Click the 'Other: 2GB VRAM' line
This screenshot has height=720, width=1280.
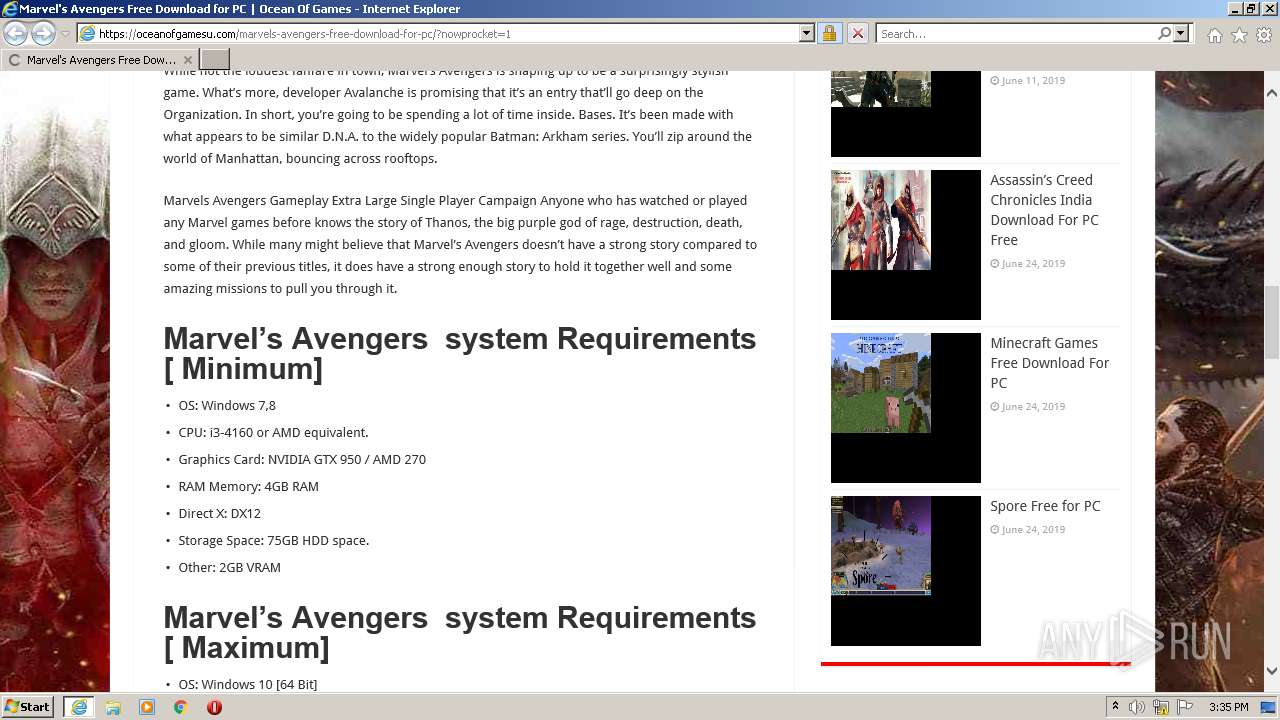coord(229,567)
